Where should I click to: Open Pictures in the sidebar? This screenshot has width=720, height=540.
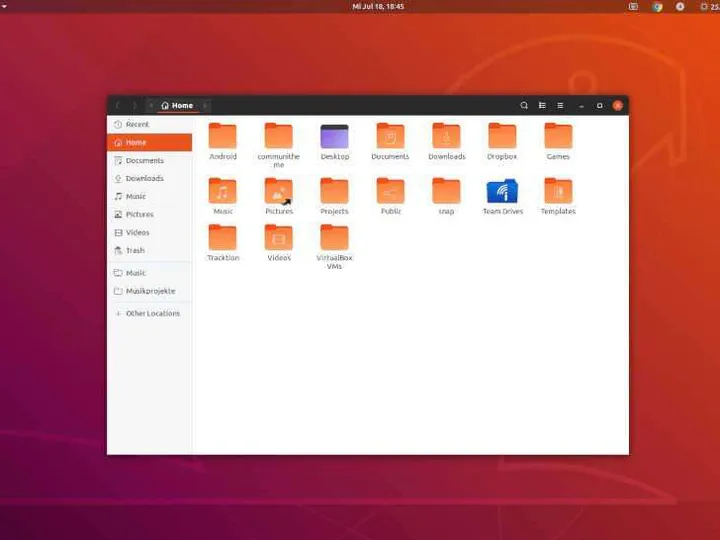pos(150,214)
